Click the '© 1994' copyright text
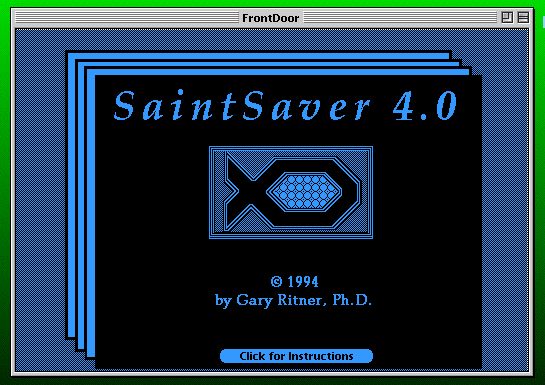This screenshot has width=545, height=385. (294, 282)
